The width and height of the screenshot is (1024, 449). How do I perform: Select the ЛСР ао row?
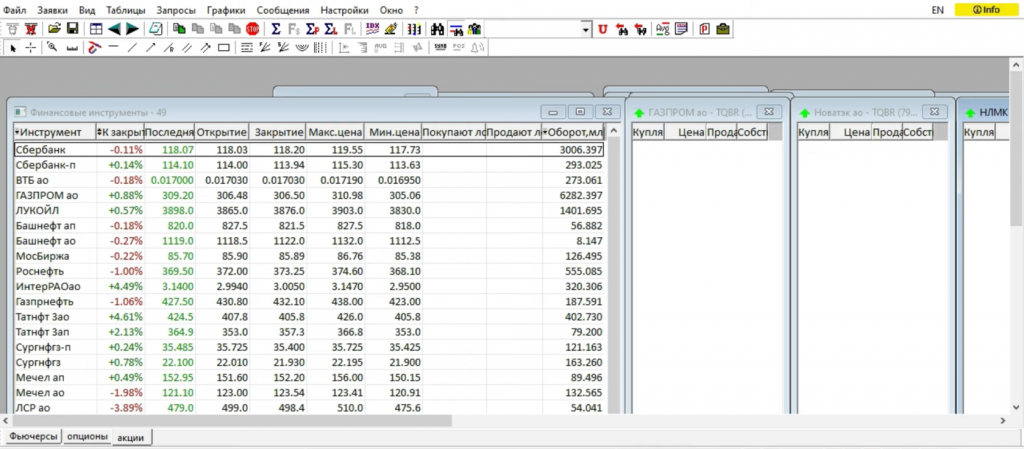tap(308, 407)
